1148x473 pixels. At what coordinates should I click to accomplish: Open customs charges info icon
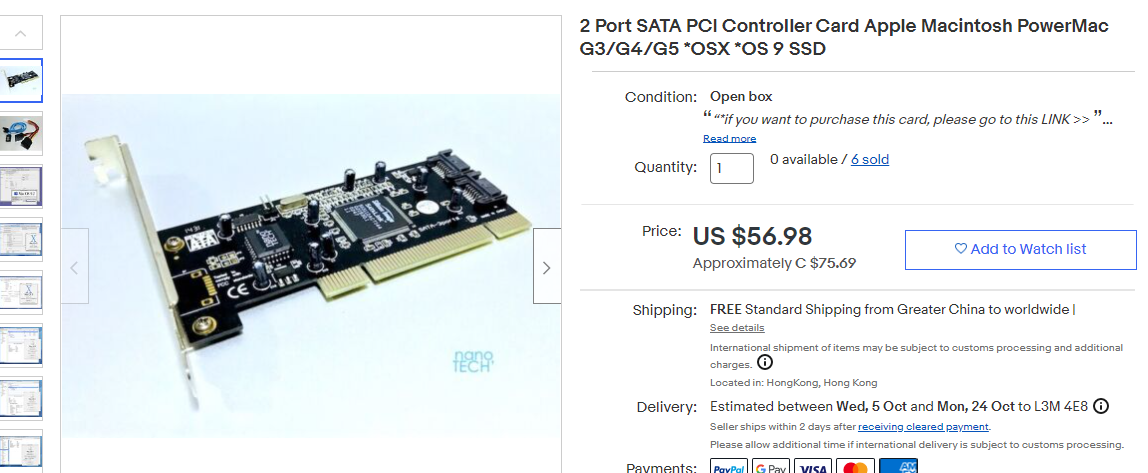[x=764, y=362]
